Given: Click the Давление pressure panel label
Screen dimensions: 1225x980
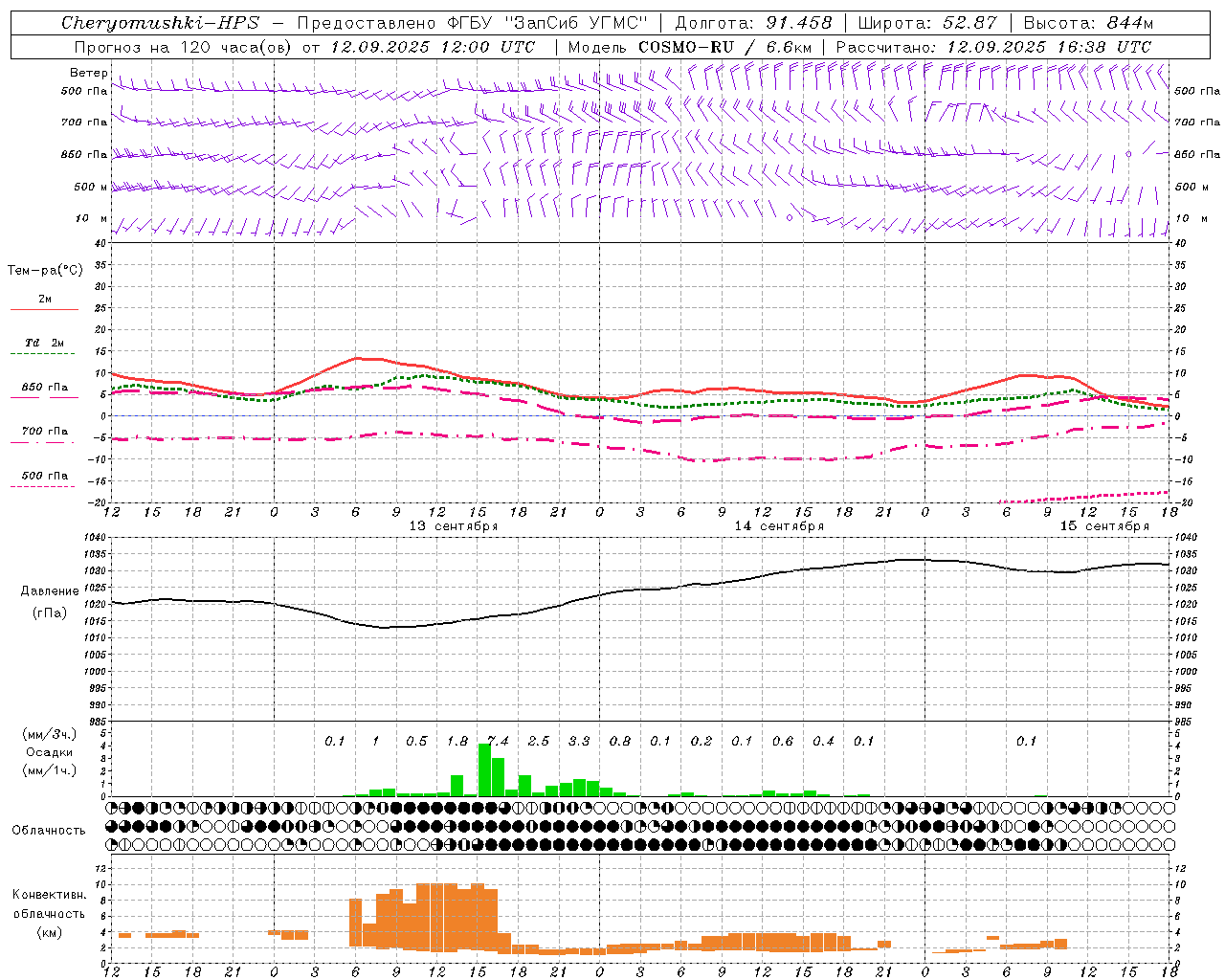Looking at the screenshot, I should pyautogui.click(x=50, y=591).
